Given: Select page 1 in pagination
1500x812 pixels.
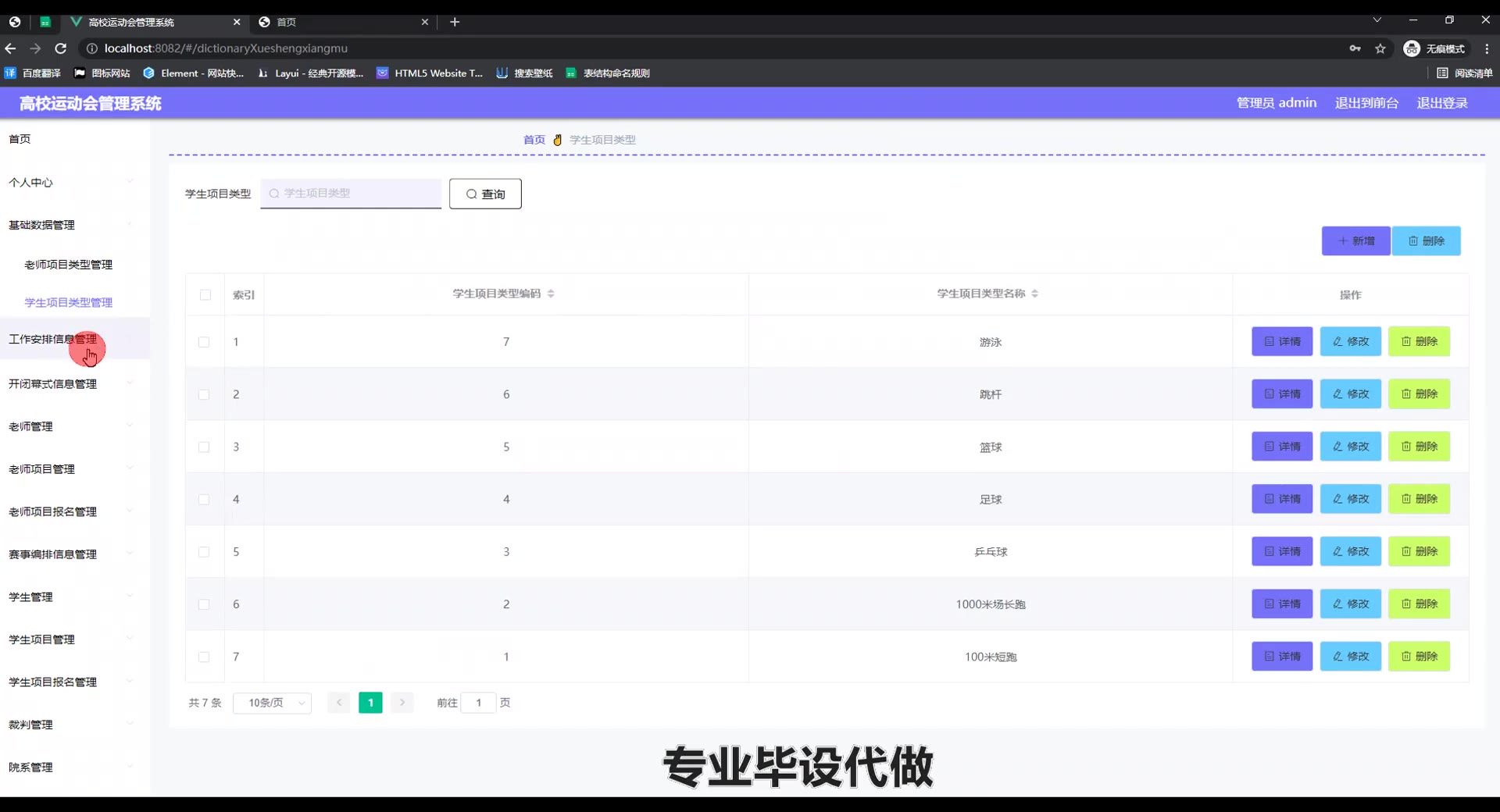Looking at the screenshot, I should click(370, 703).
